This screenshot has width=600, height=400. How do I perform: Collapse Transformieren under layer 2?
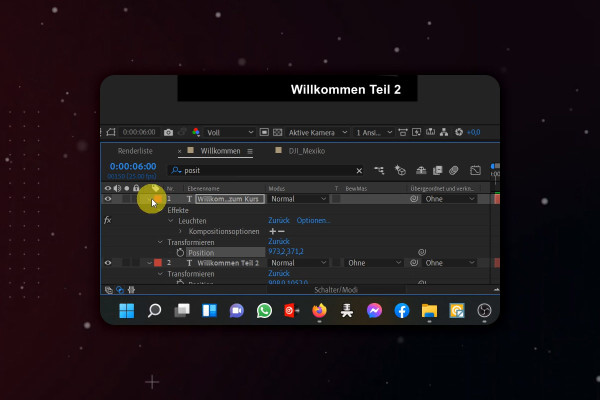[160, 274]
